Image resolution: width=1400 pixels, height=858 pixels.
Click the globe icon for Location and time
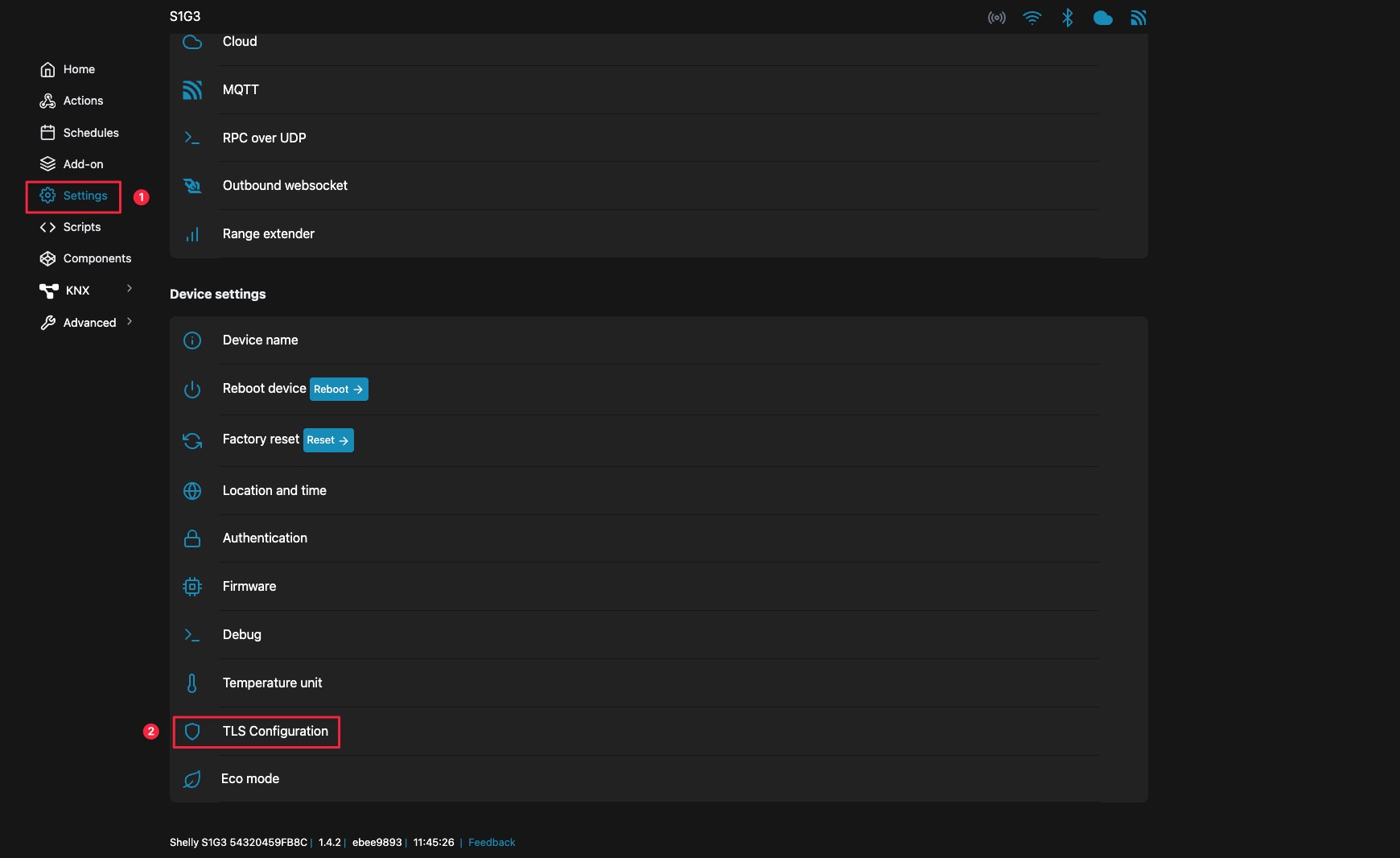pos(192,491)
